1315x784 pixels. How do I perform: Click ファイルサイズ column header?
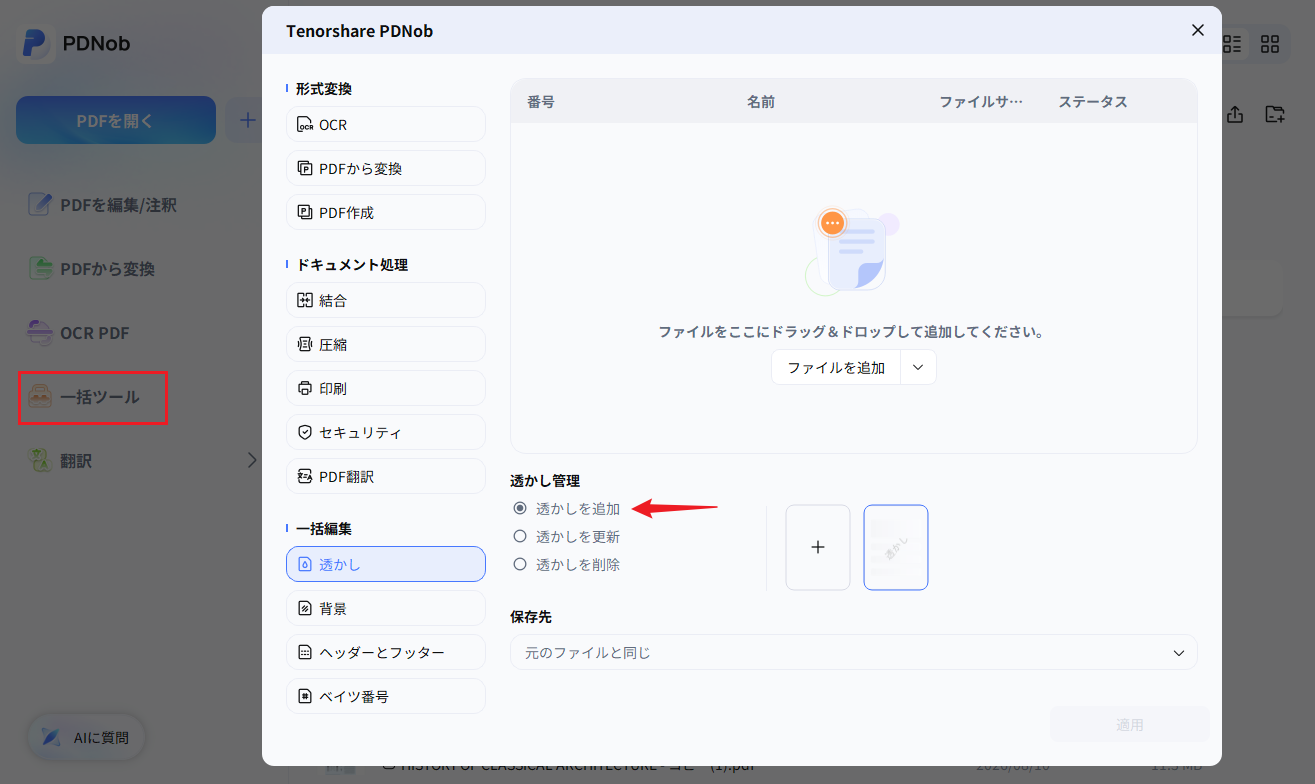click(981, 102)
